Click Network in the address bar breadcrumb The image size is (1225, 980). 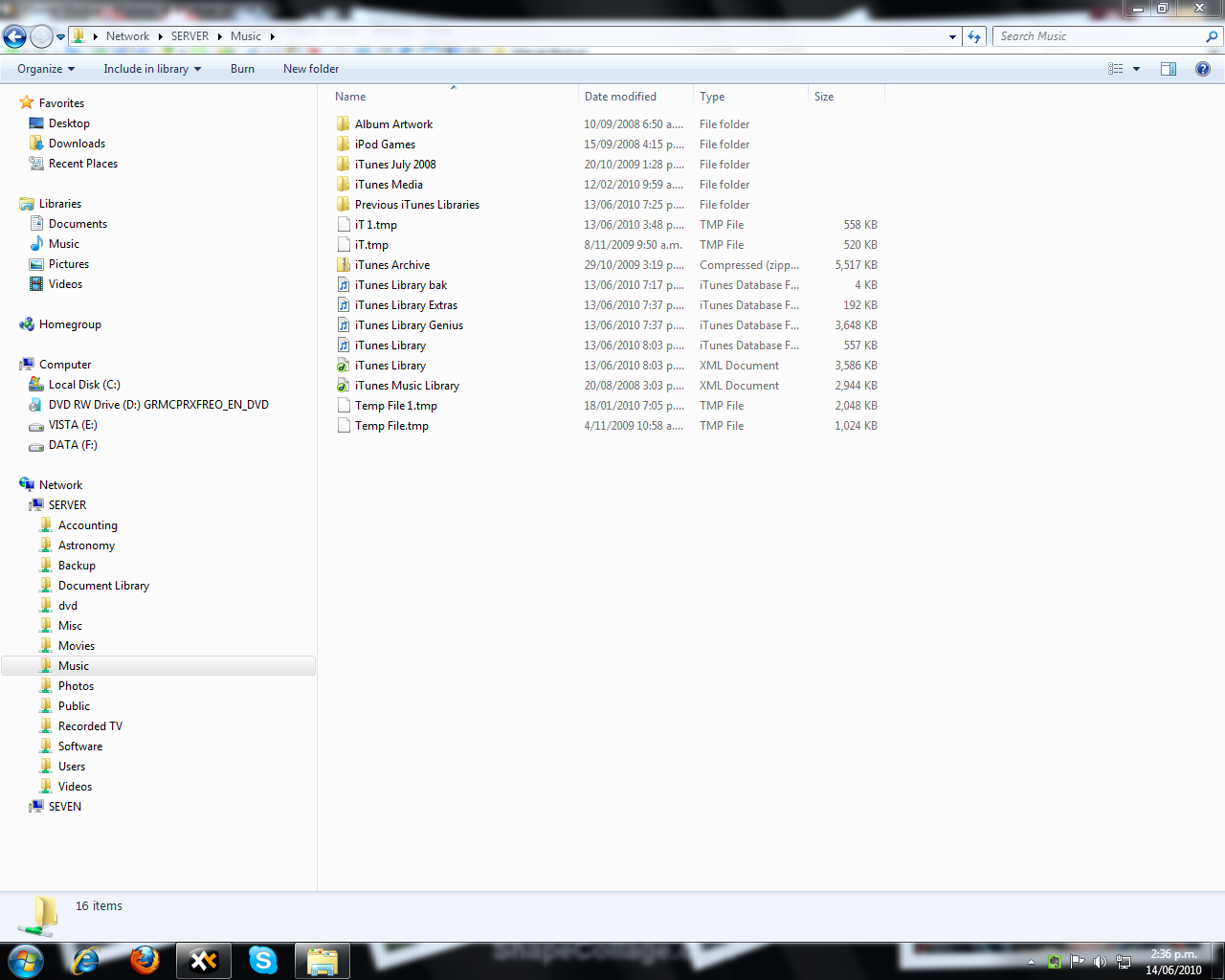pos(127,36)
